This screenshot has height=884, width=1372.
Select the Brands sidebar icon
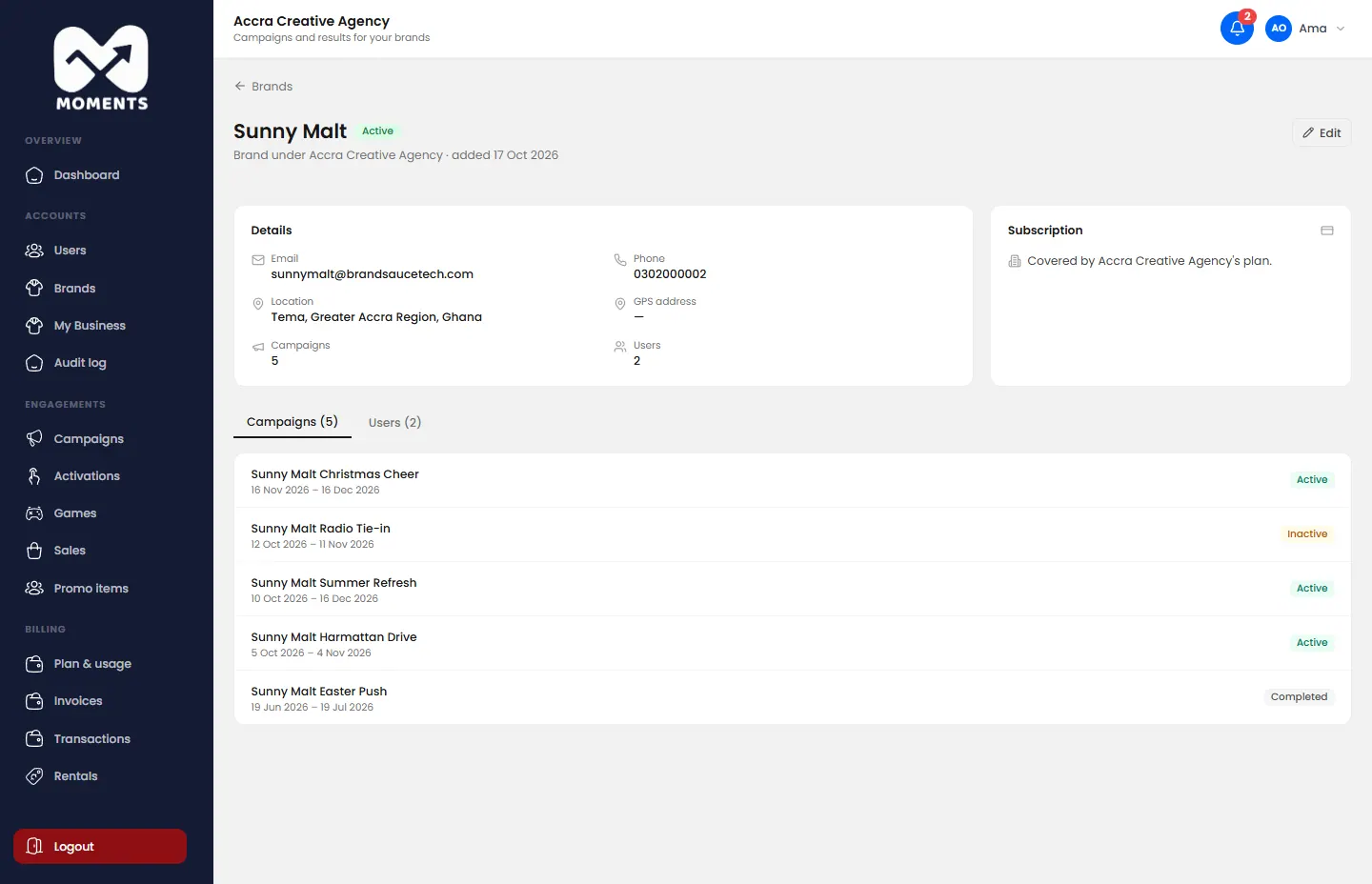pyautogui.click(x=34, y=288)
